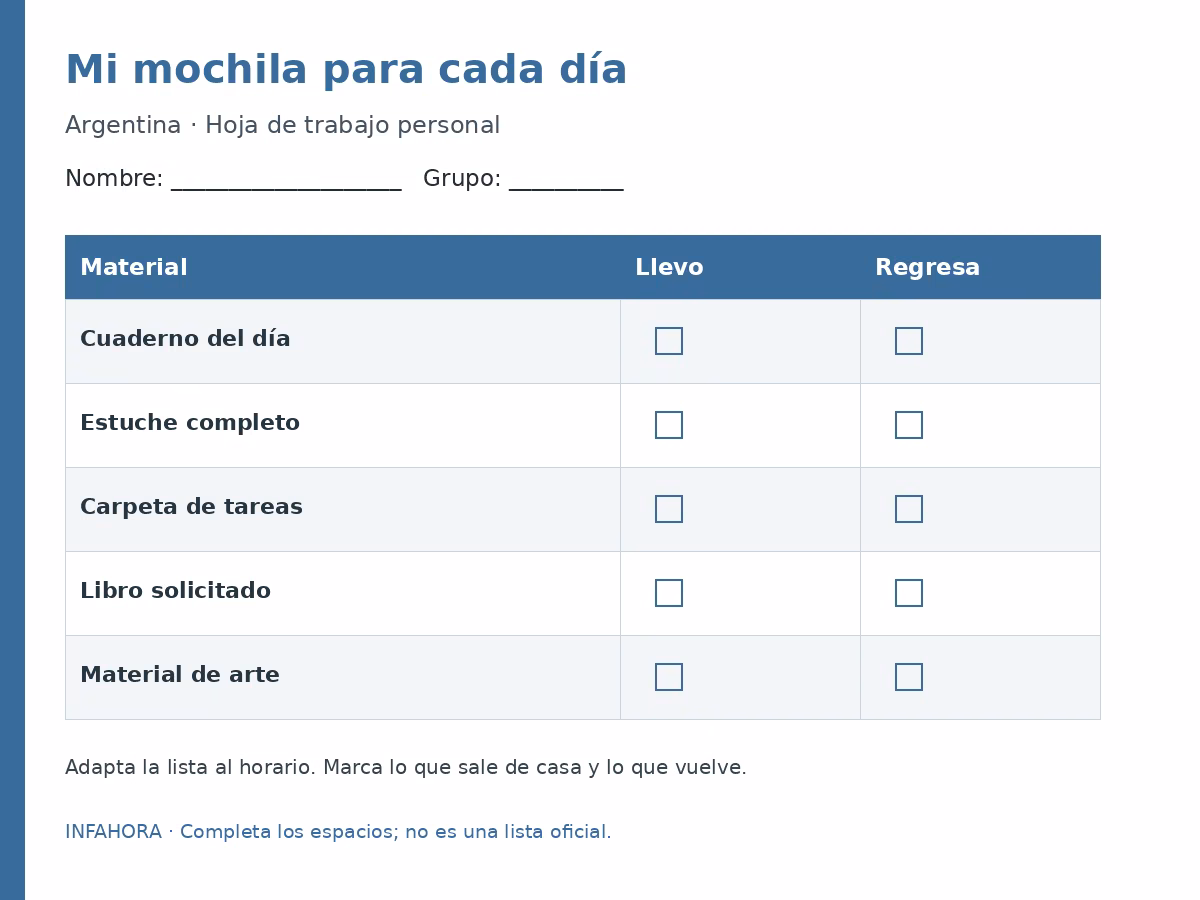Select the title Mi mochila para cada día

tap(346, 71)
